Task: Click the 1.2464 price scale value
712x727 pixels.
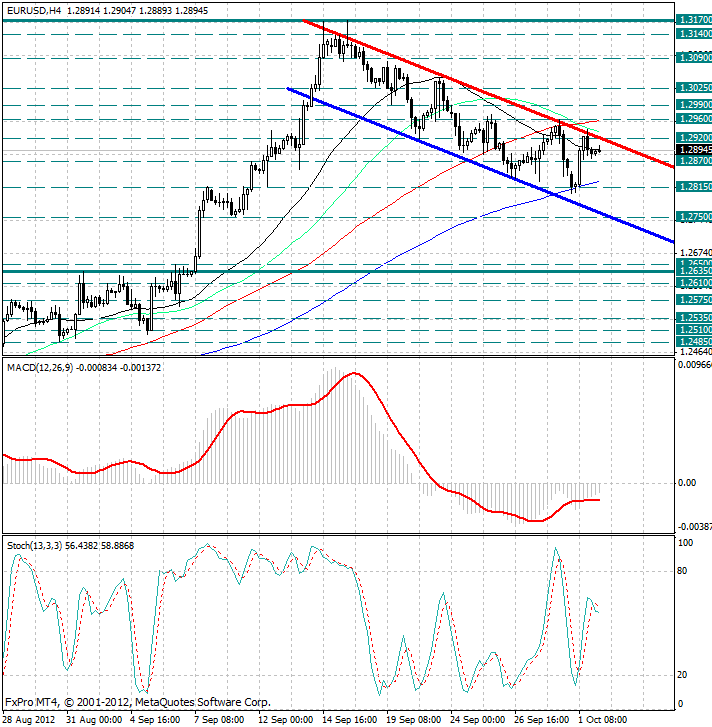Action: tap(695, 351)
